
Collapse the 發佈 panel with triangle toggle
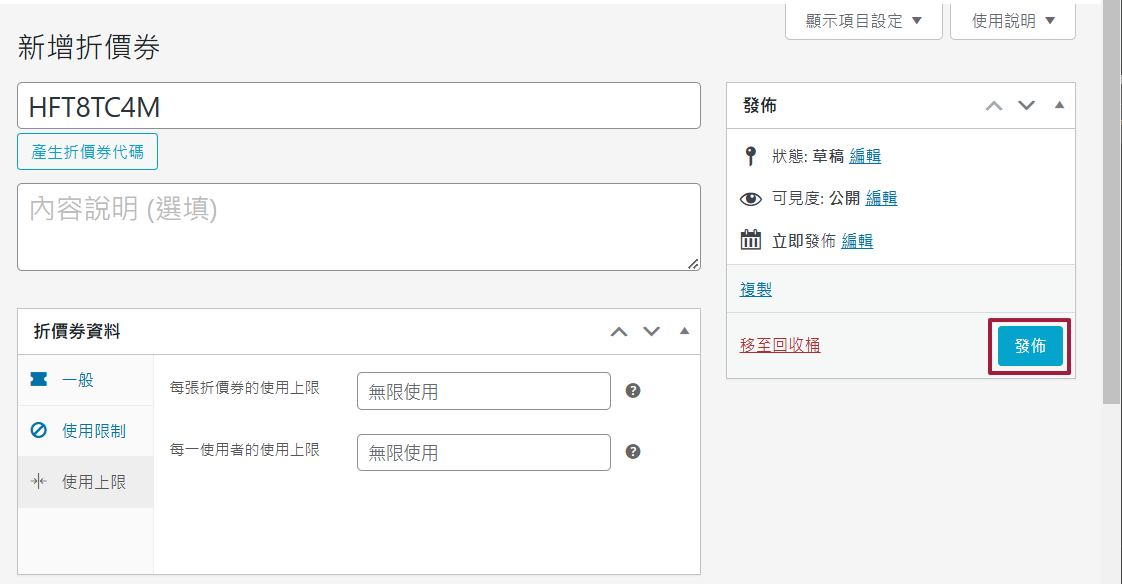[1059, 106]
